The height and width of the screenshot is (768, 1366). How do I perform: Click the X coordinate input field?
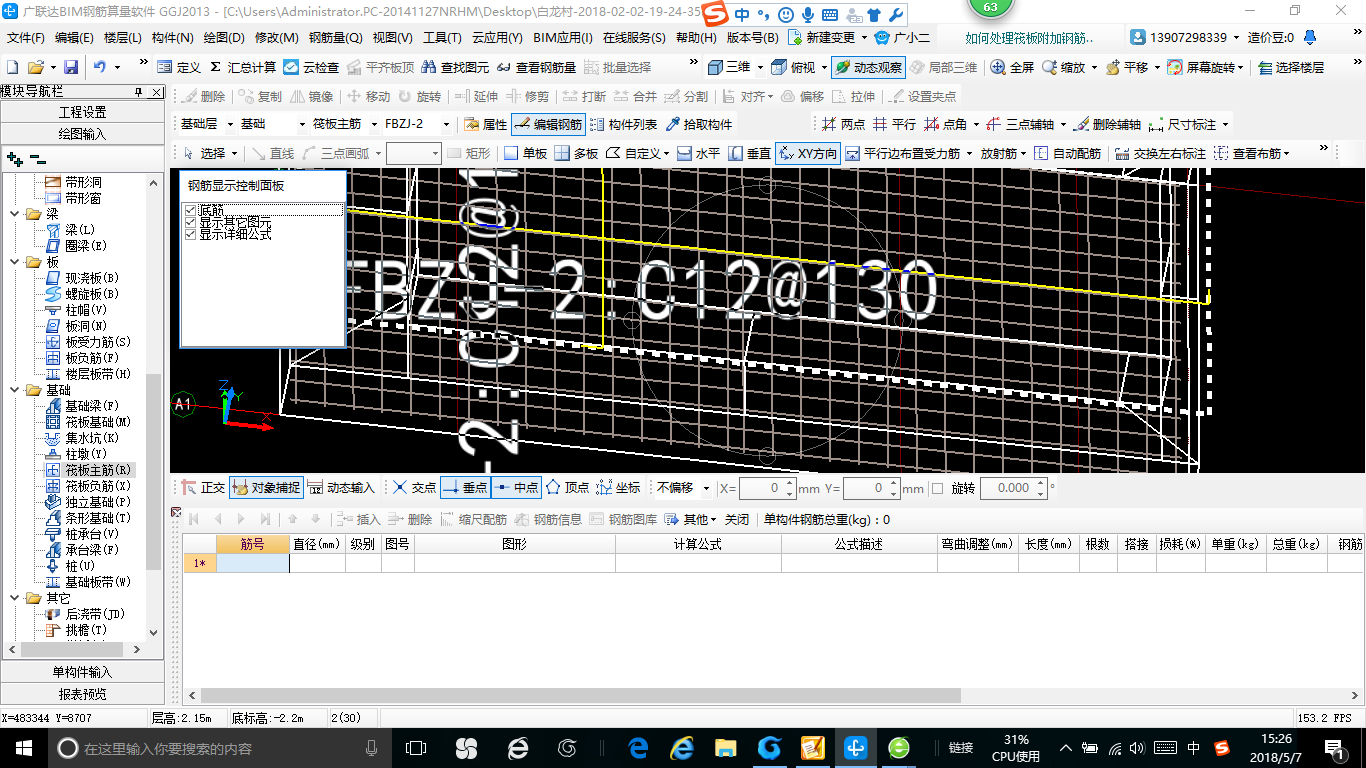pos(767,488)
